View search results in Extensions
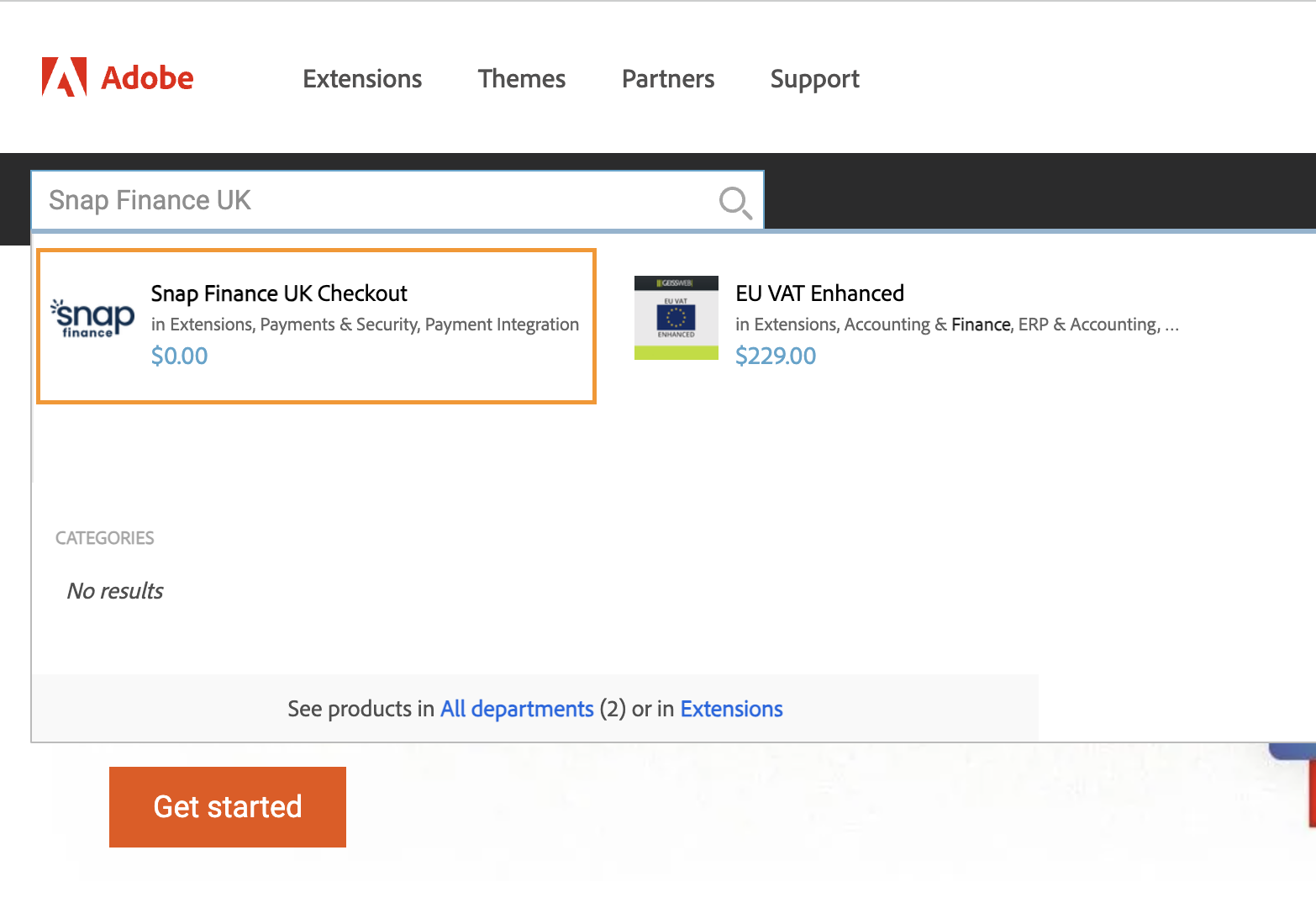Screen dimensions: 1316x903 coord(731,709)
